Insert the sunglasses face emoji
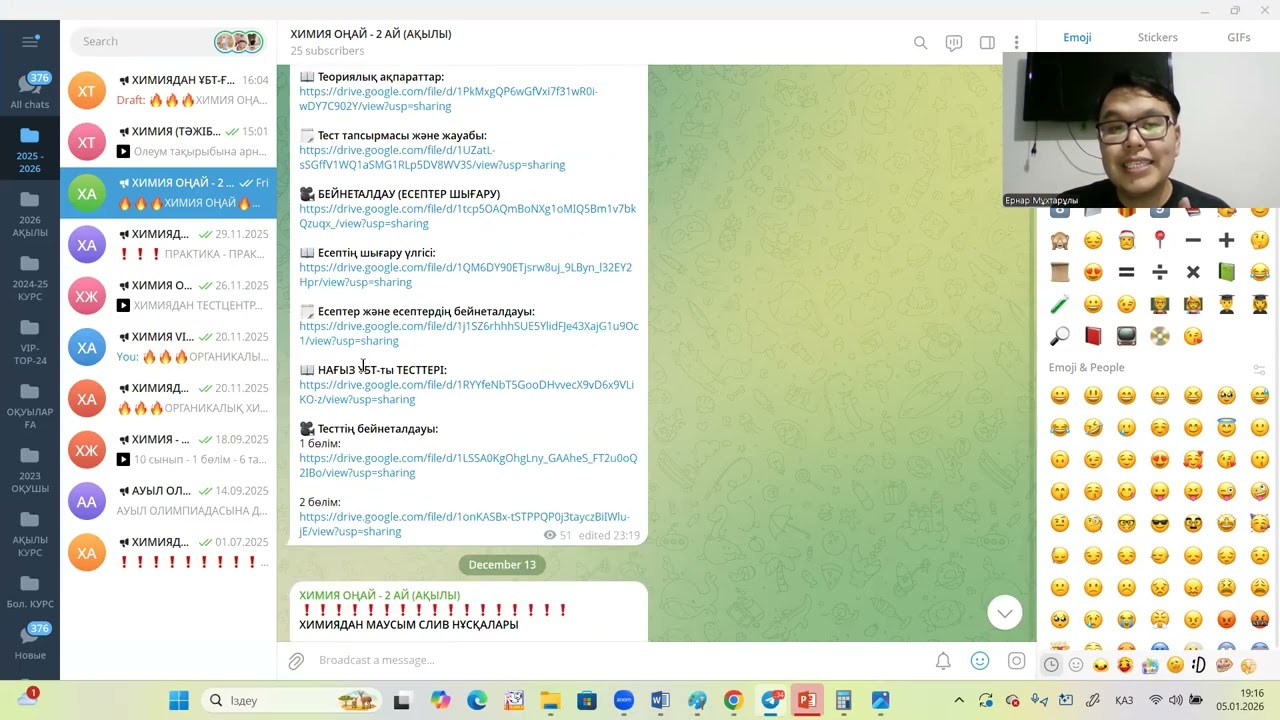Image resolution: width=1280 pixels, height=720 pixels. click(x=1160, y=523)
